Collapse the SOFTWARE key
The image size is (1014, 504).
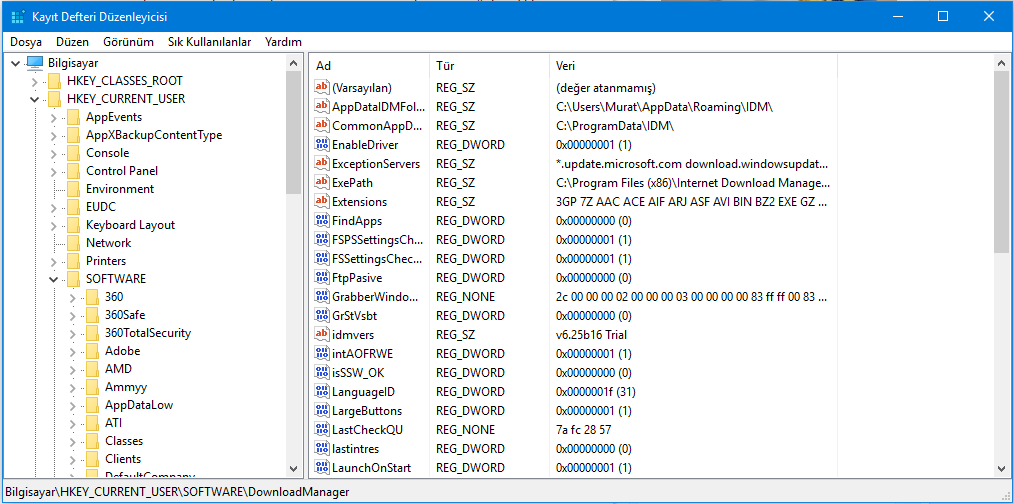tap(53, 279)
